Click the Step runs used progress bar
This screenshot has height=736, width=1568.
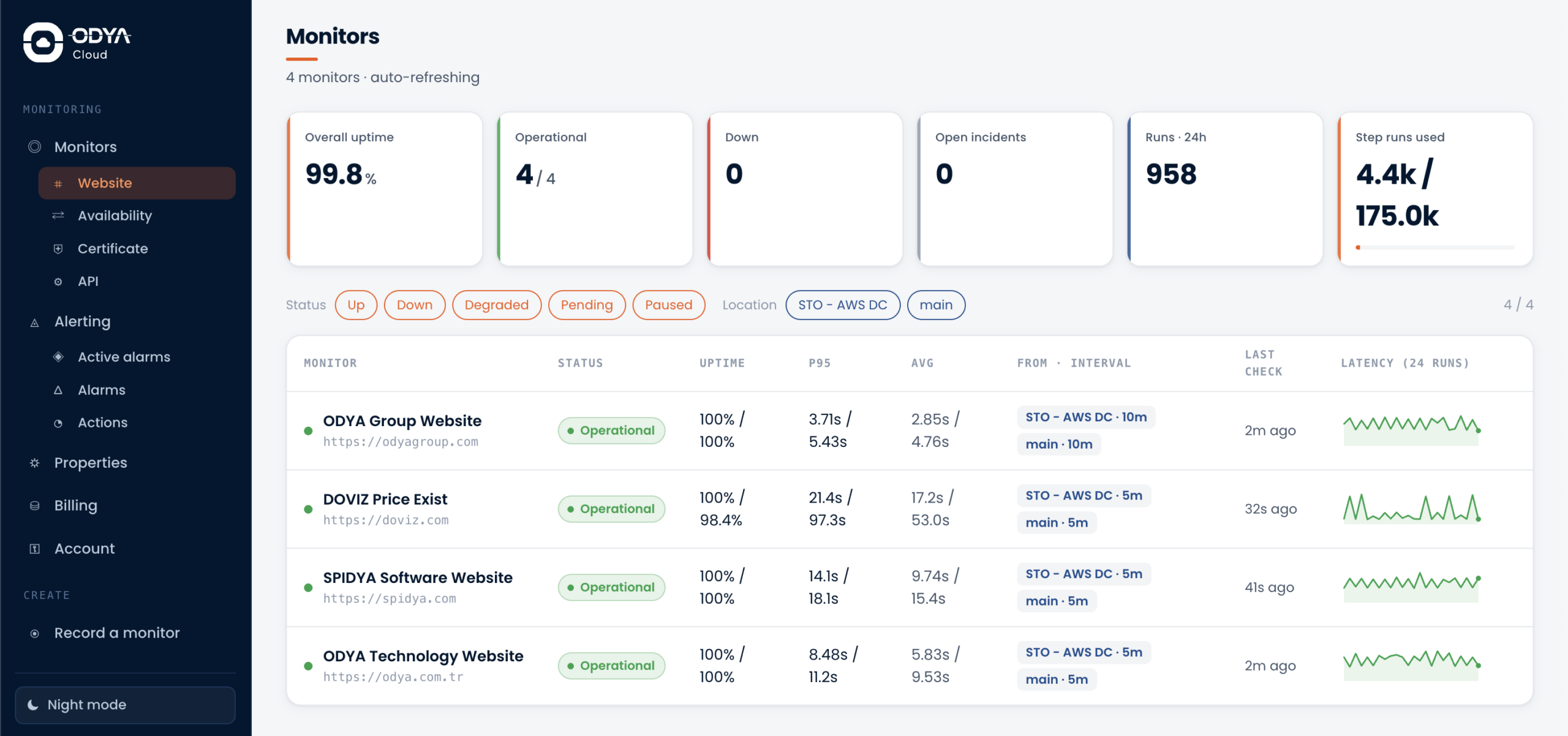click(1435, 247)
